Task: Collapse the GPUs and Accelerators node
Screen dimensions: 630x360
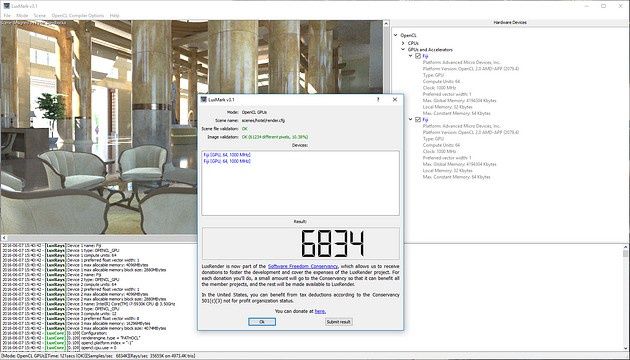Action: pos(403,49)
